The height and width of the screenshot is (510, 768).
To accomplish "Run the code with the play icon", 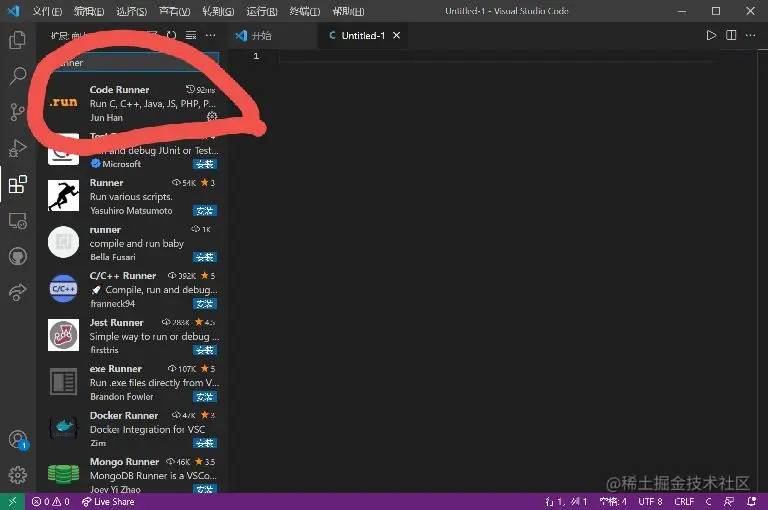I will 711,35.
